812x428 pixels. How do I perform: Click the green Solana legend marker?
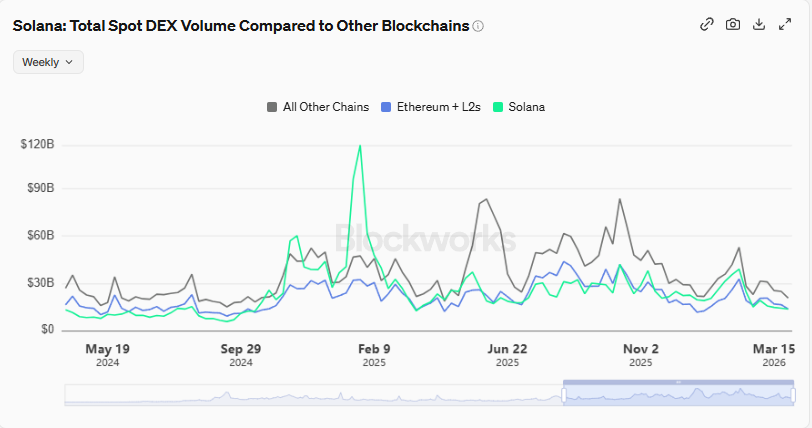pyautogui.click(x=499, y=107)
